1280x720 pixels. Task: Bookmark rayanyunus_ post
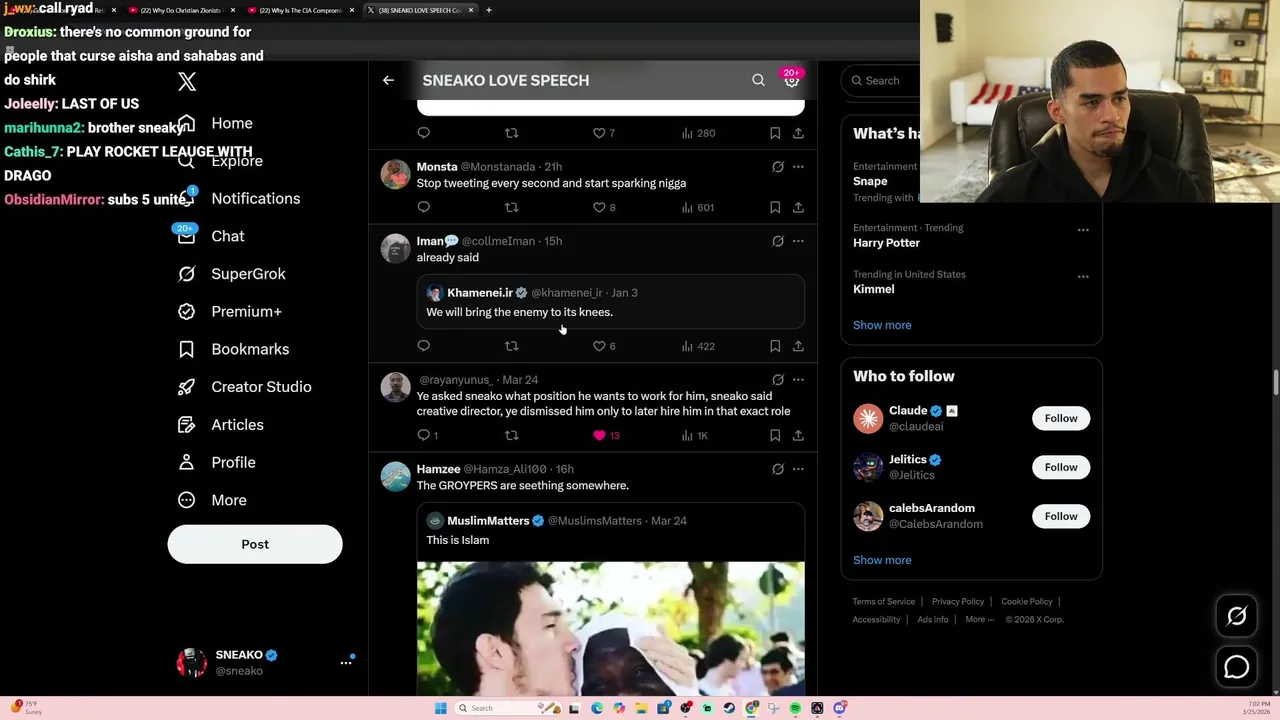pyautogui.click(x=775, y=435)
